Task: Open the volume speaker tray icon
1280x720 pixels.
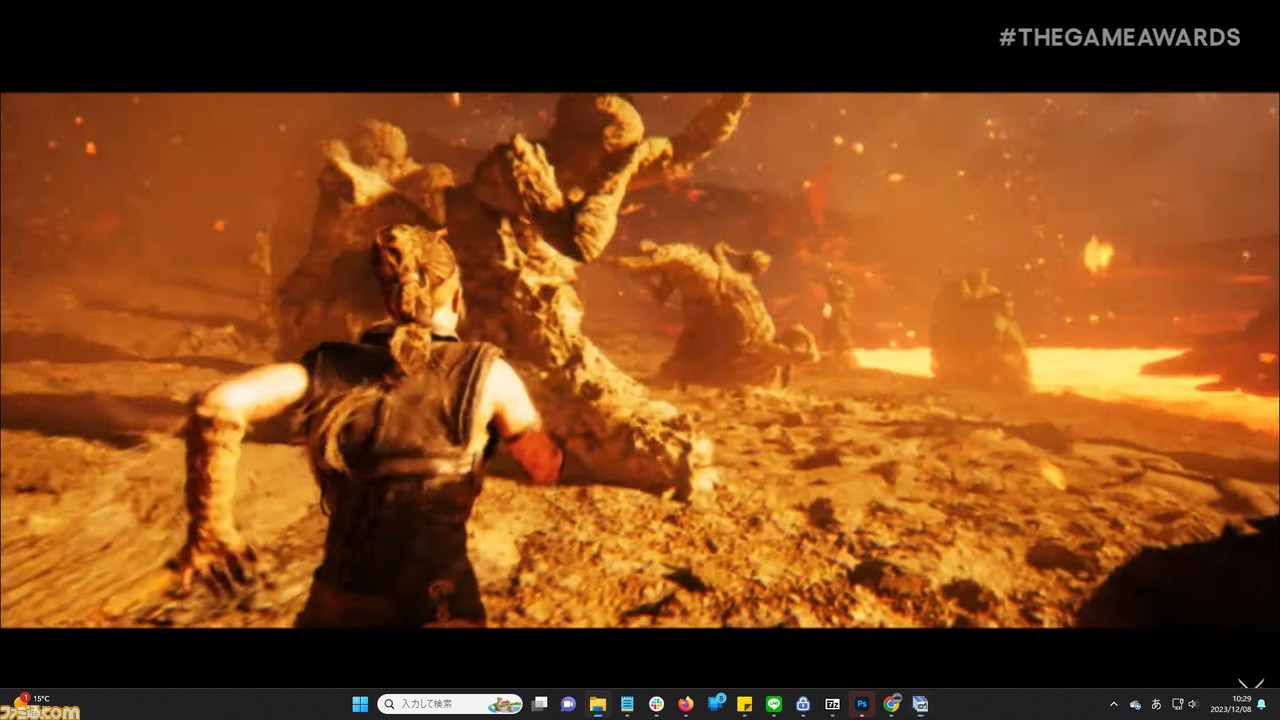Action: click(x=1194, y=704)
